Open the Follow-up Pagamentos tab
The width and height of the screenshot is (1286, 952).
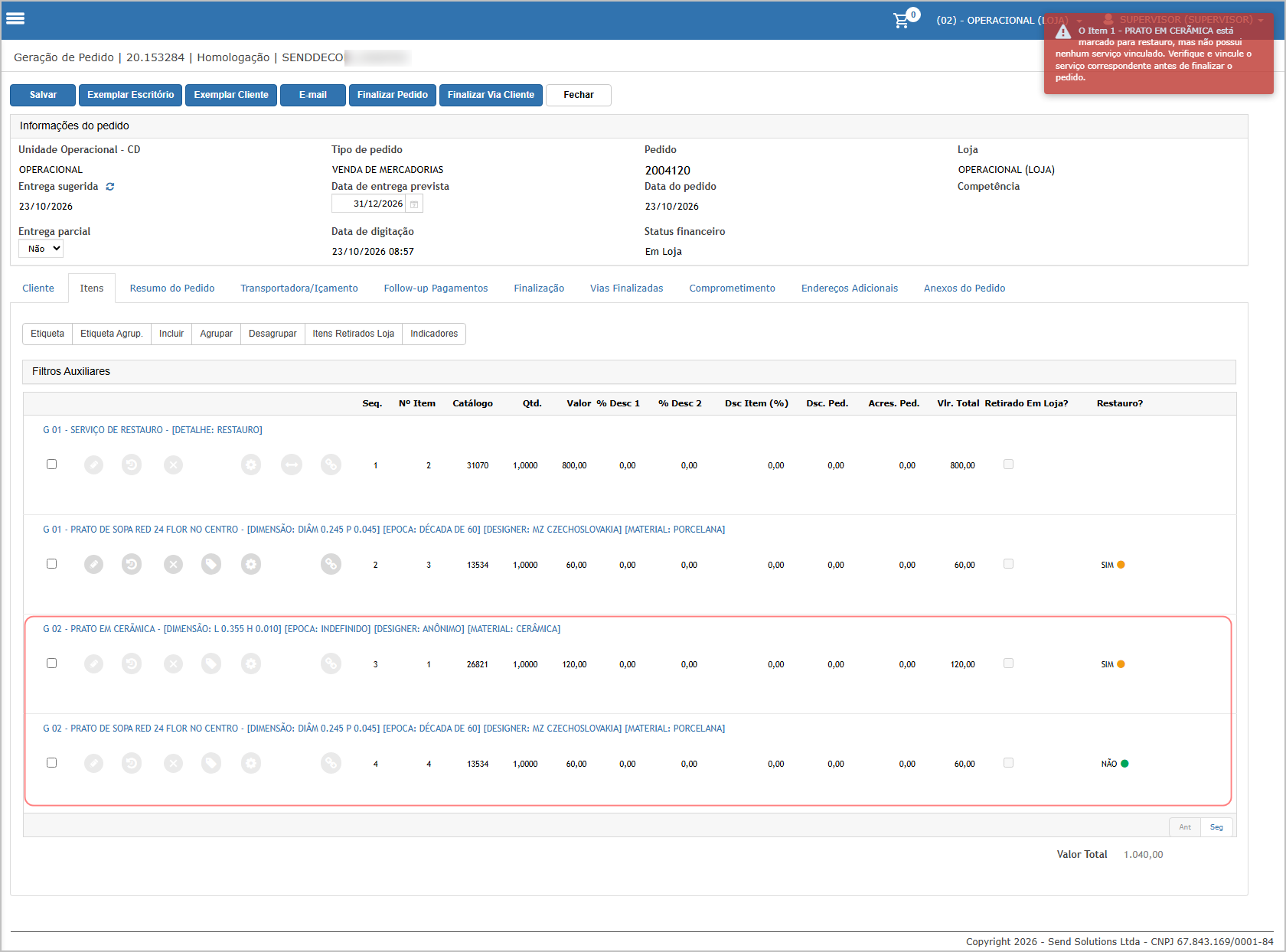436,288
